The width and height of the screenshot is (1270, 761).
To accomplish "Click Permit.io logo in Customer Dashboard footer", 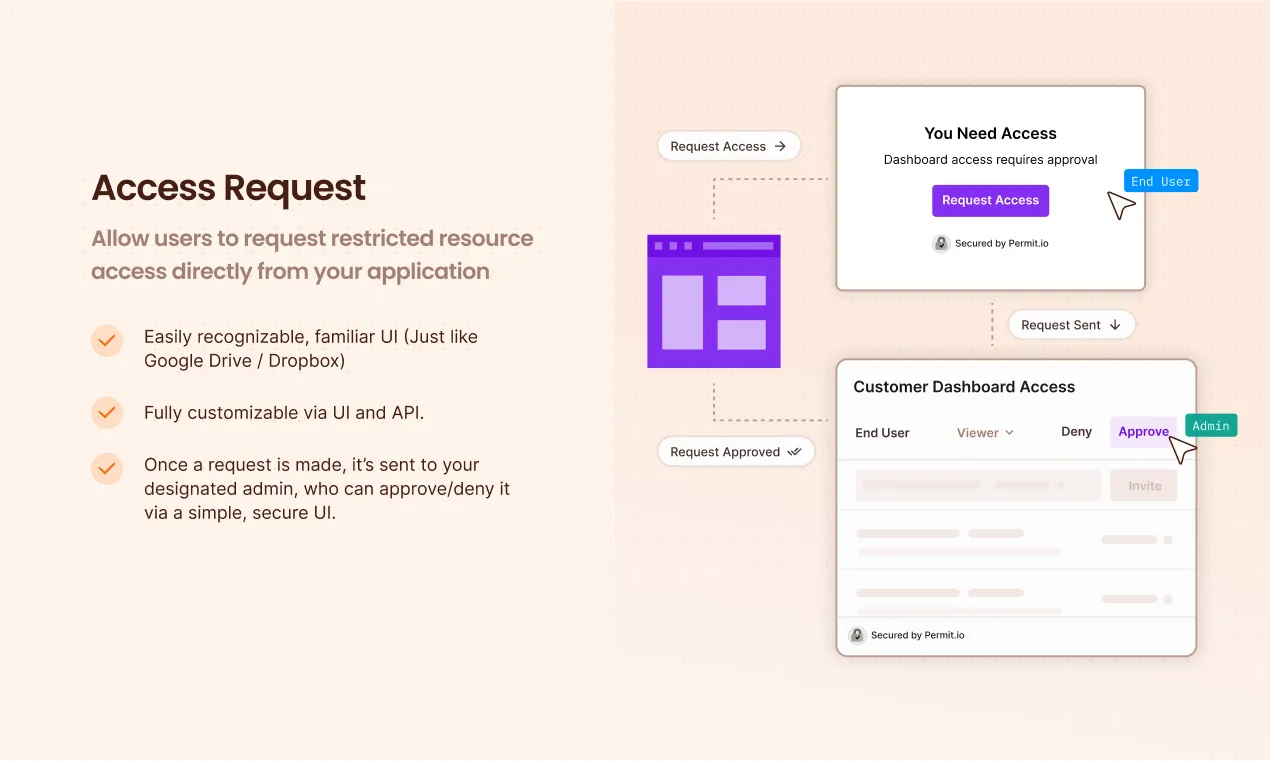I will point(857,635).
